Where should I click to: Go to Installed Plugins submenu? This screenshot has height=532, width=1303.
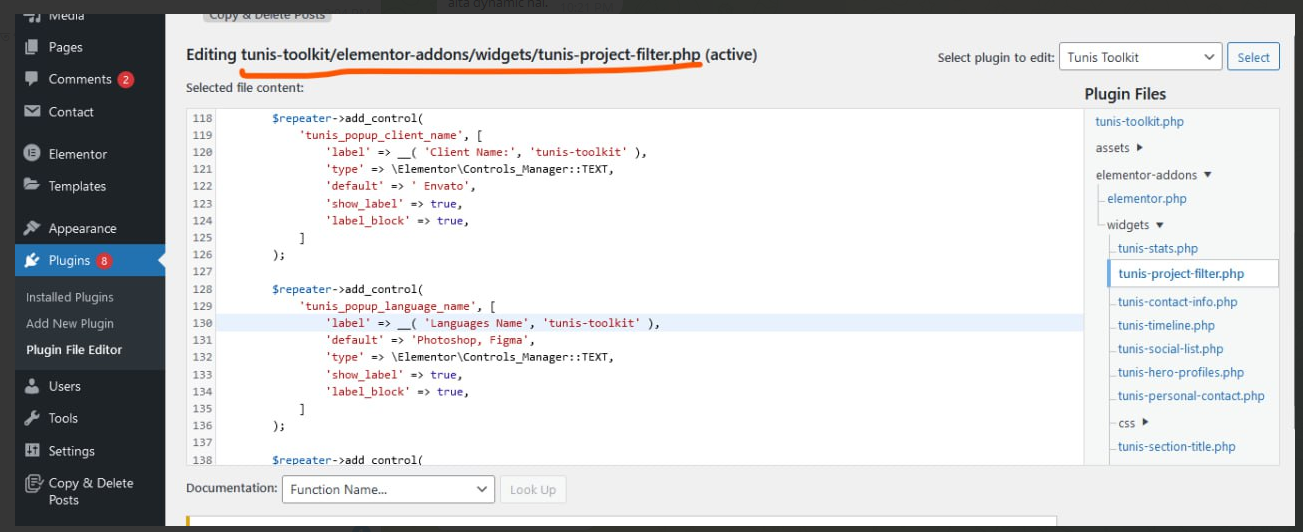70,297
